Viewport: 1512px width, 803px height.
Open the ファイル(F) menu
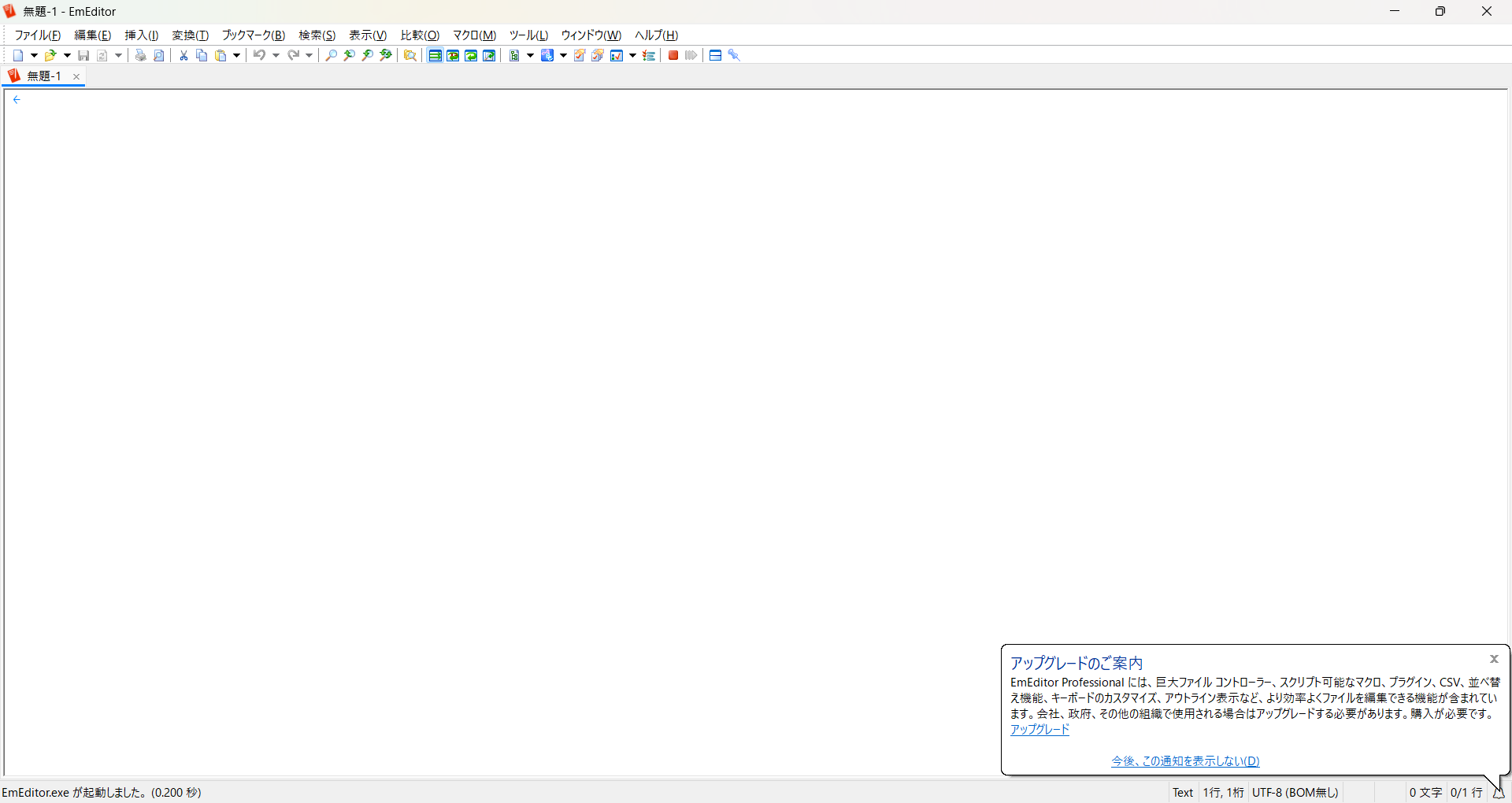(38, 35)
